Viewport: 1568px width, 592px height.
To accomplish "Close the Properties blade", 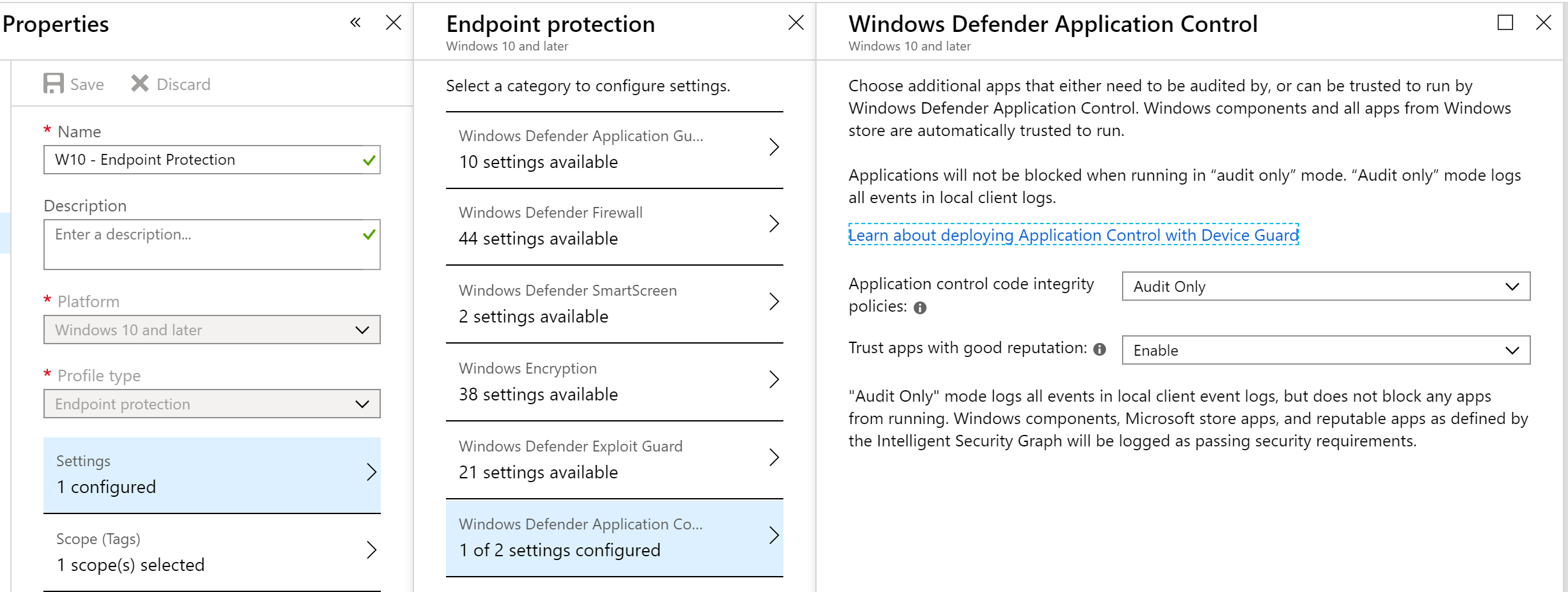I will (x=394, y=23).
